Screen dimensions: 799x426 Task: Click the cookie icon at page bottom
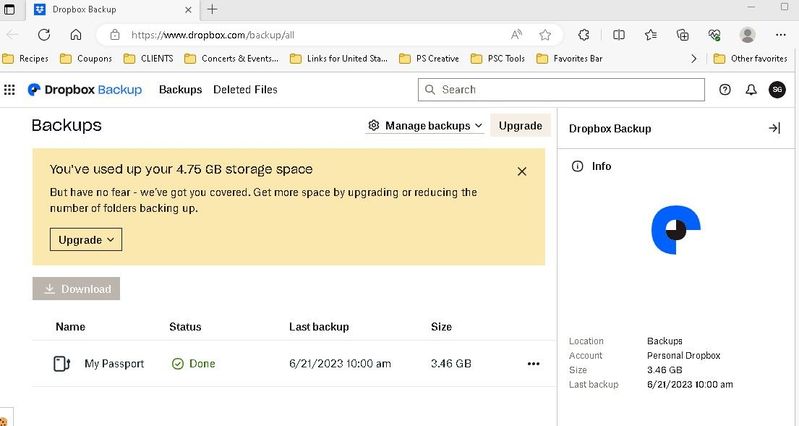pos(3,422)
